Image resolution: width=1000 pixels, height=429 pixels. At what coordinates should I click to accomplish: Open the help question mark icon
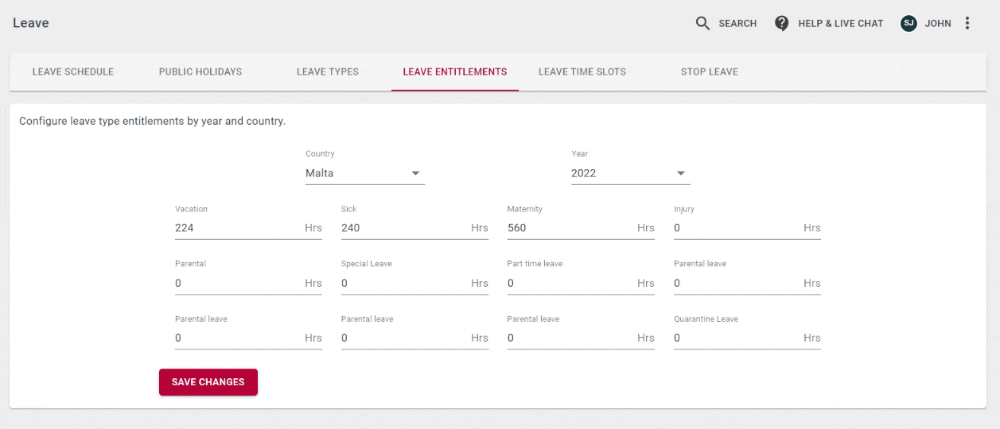pyautogui.click(x=781, y=24)
